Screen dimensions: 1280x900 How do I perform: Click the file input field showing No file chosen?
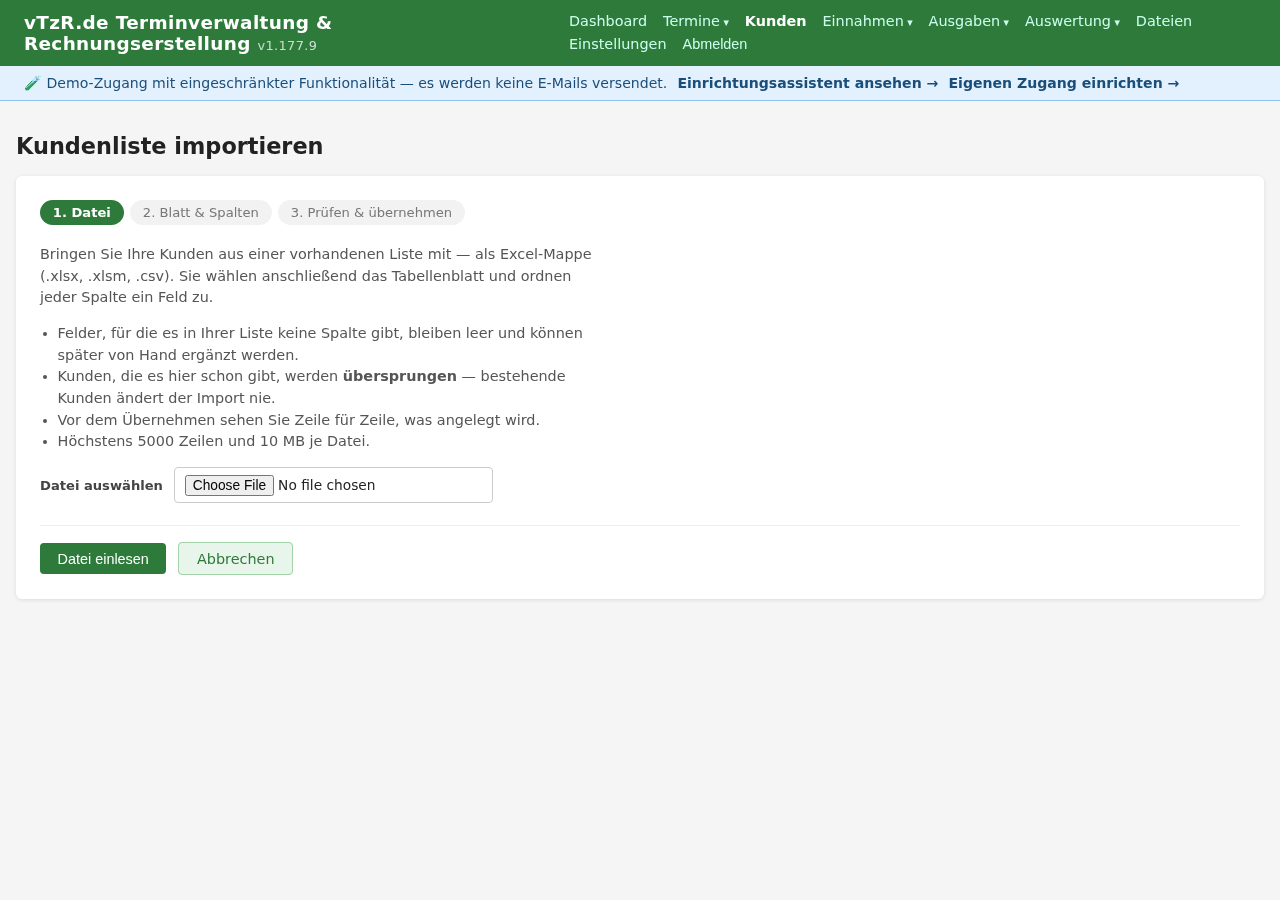333,485
